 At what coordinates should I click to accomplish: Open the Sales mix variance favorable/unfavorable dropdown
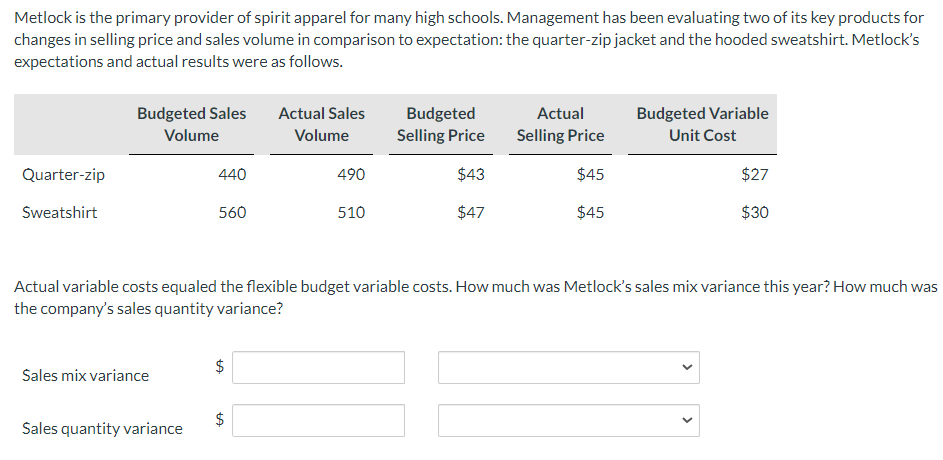[x=568, y=368]
